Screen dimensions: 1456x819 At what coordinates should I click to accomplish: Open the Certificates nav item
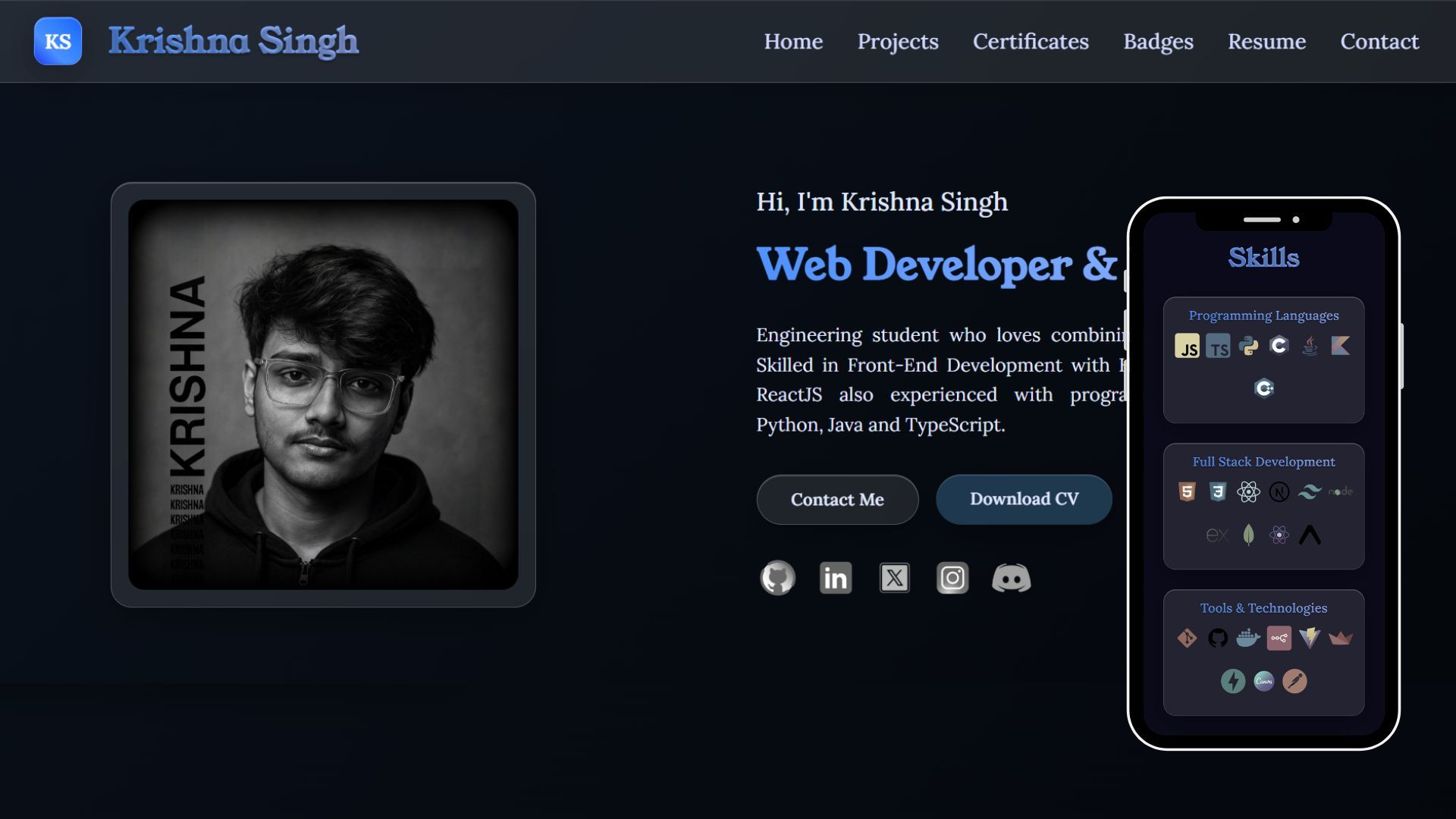pos(1031,41)
